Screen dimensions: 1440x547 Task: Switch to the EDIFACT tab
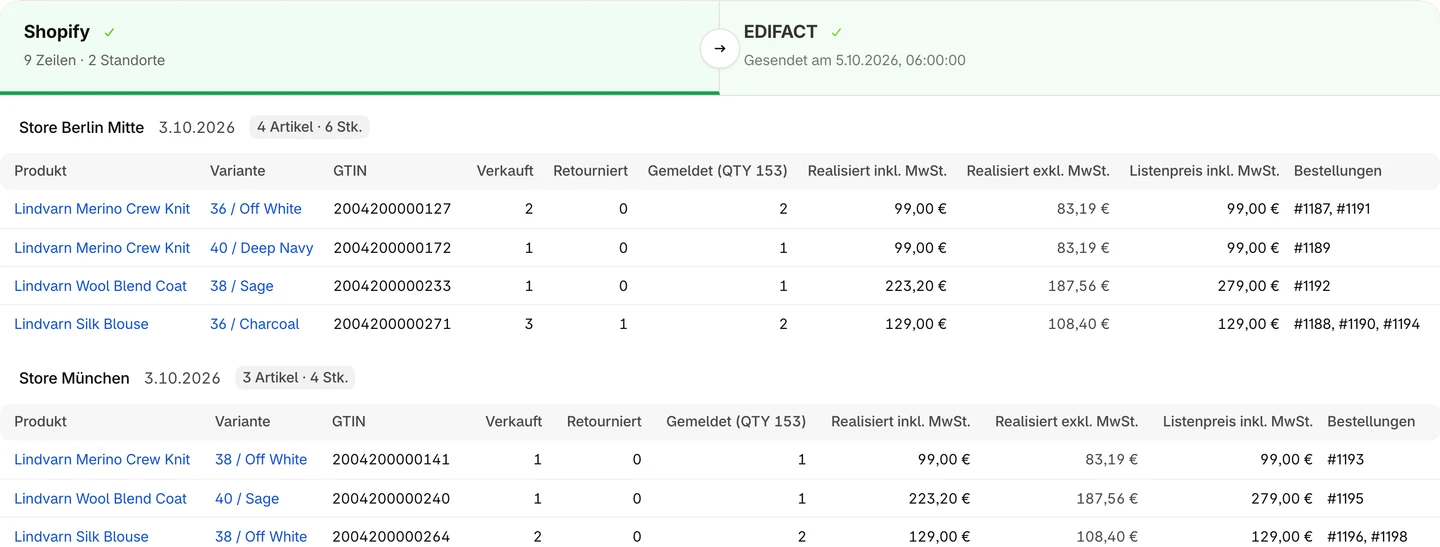pos(1080,47)
